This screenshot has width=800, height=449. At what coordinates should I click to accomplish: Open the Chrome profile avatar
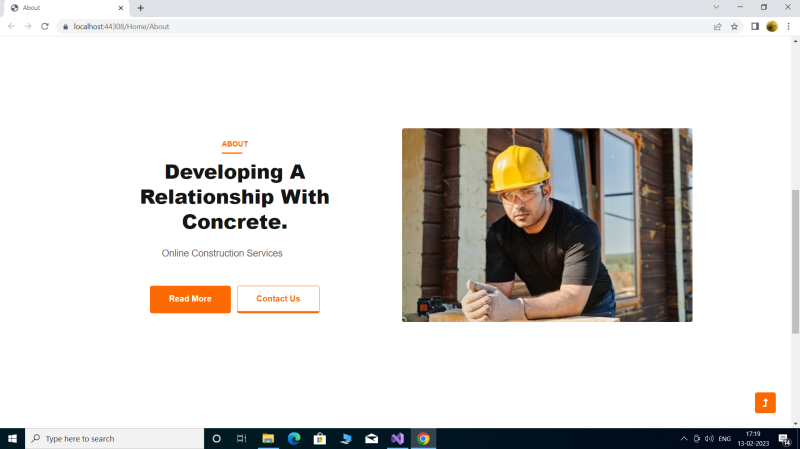point(772,26)
